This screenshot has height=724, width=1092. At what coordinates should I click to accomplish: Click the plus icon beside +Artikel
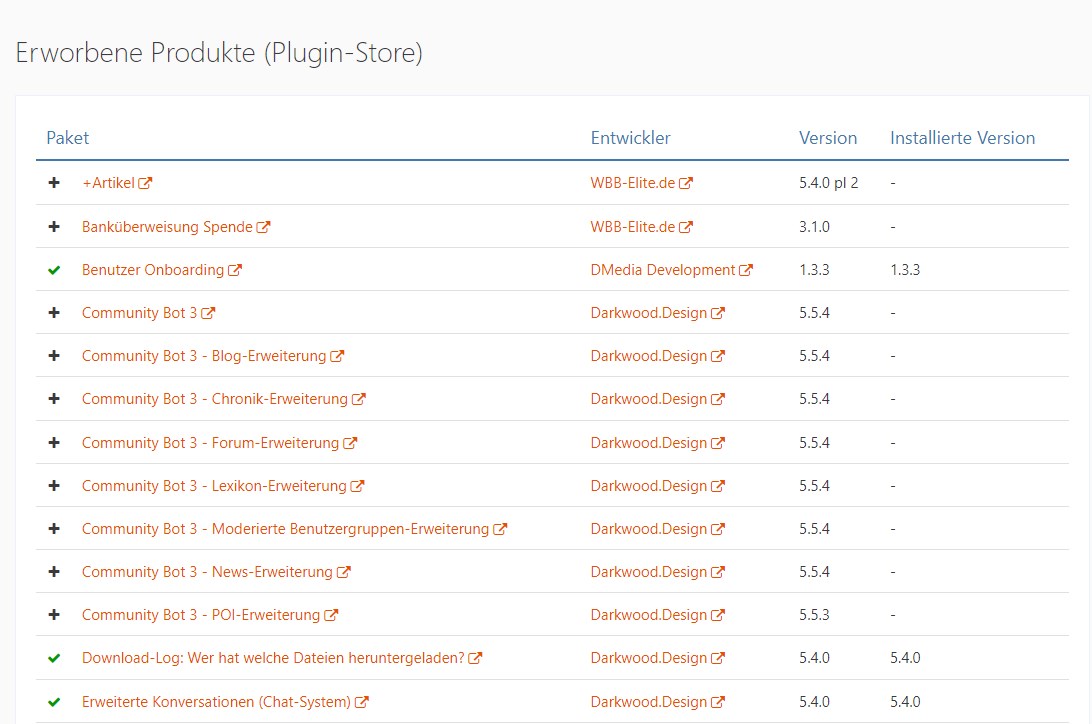[x=54, y=183]
